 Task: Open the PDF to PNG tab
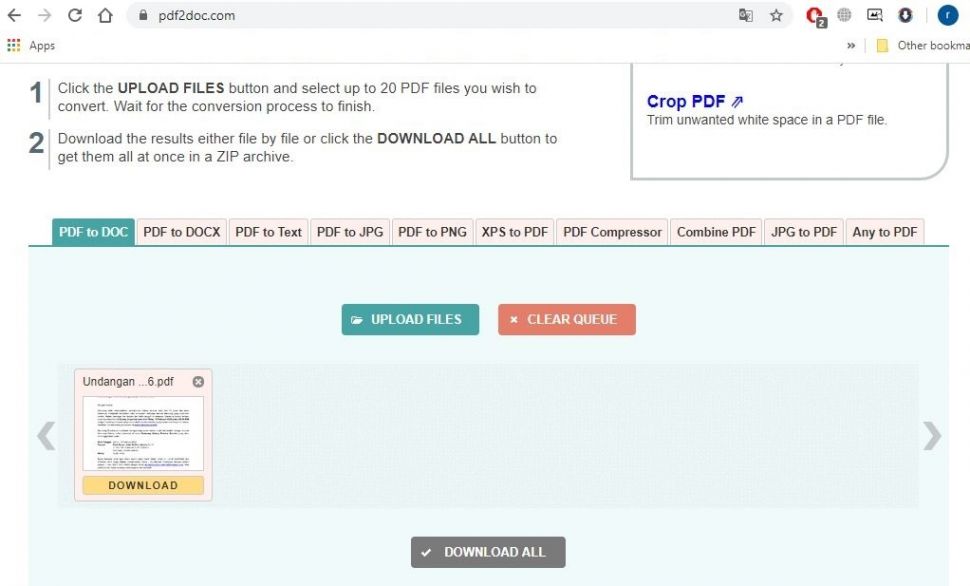(x=432, y=232)
